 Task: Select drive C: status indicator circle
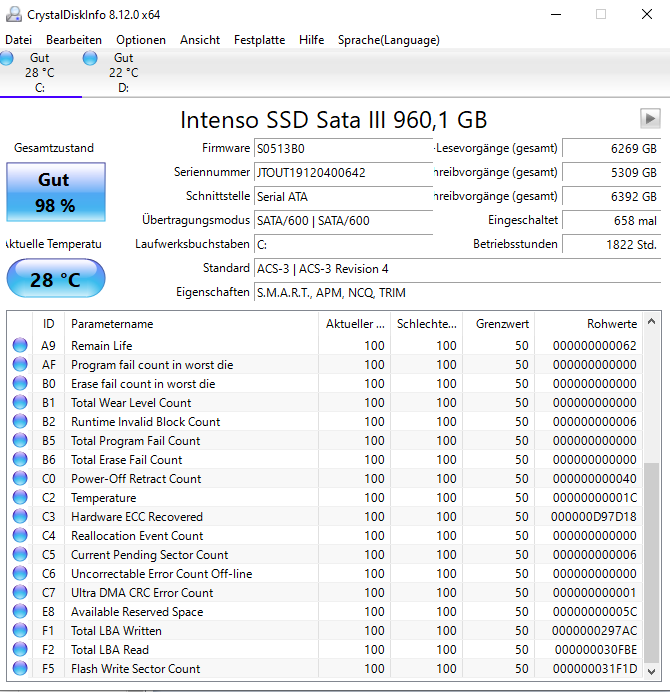coord(6,58)
